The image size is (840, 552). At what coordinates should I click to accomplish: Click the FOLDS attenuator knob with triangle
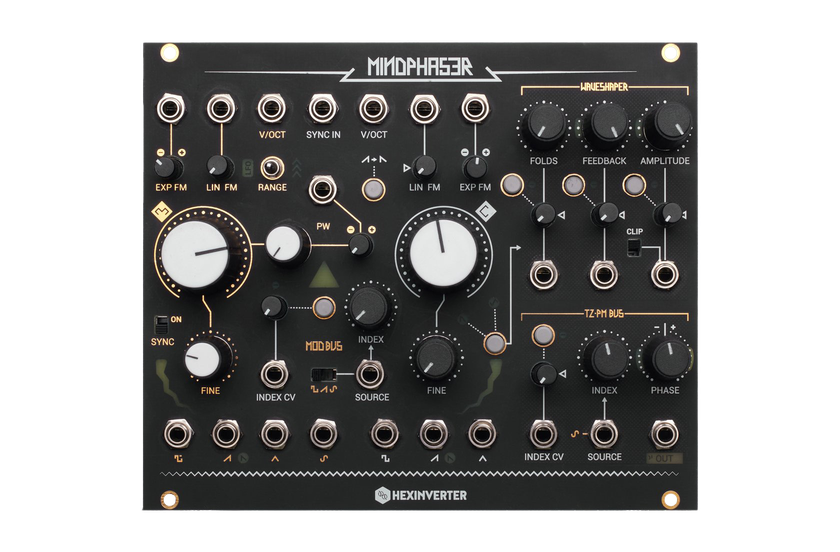point(544,212)
